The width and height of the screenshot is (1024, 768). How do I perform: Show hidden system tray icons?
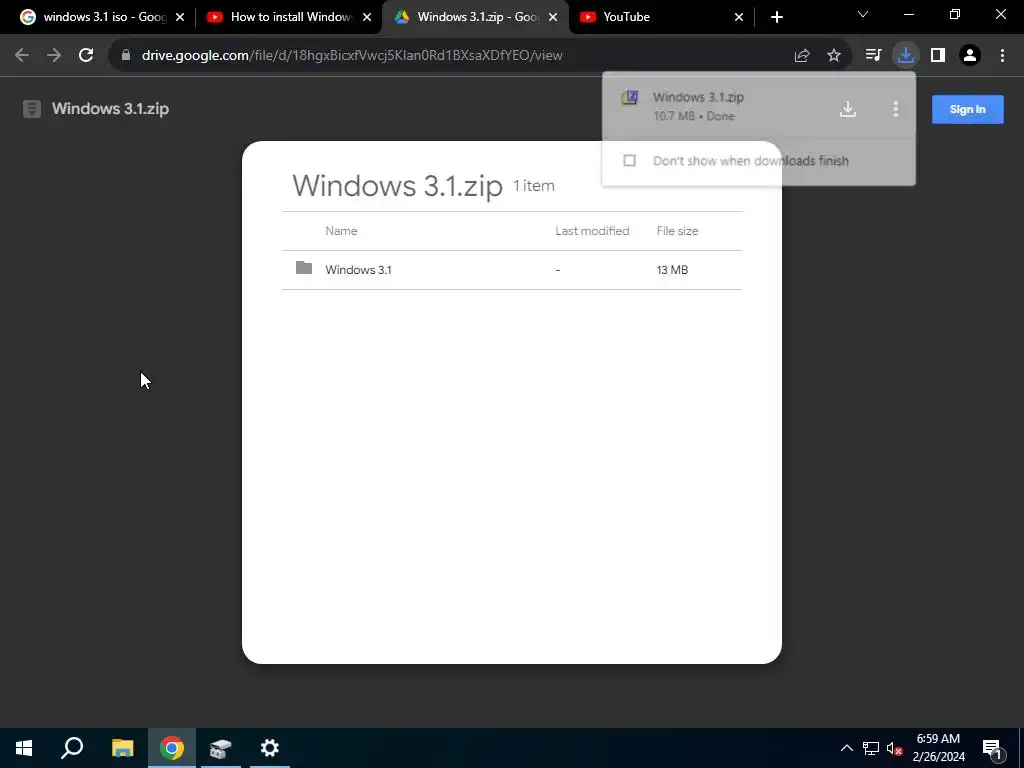[846, 748]
